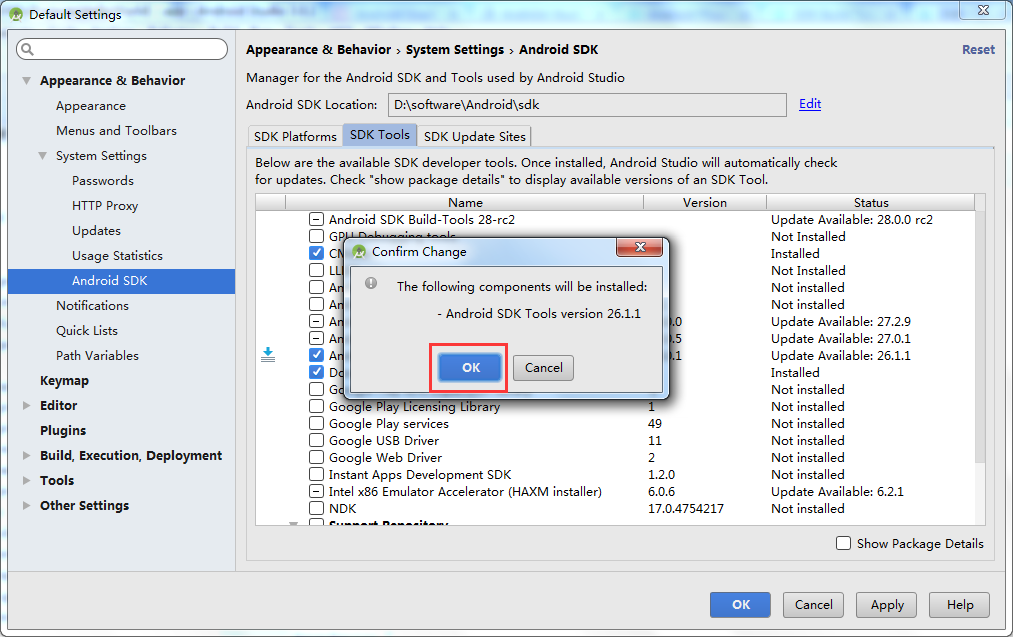Check the Google Play services box
The width and height of the screenshot is (1013, 637).
click(x=317, y=423)
